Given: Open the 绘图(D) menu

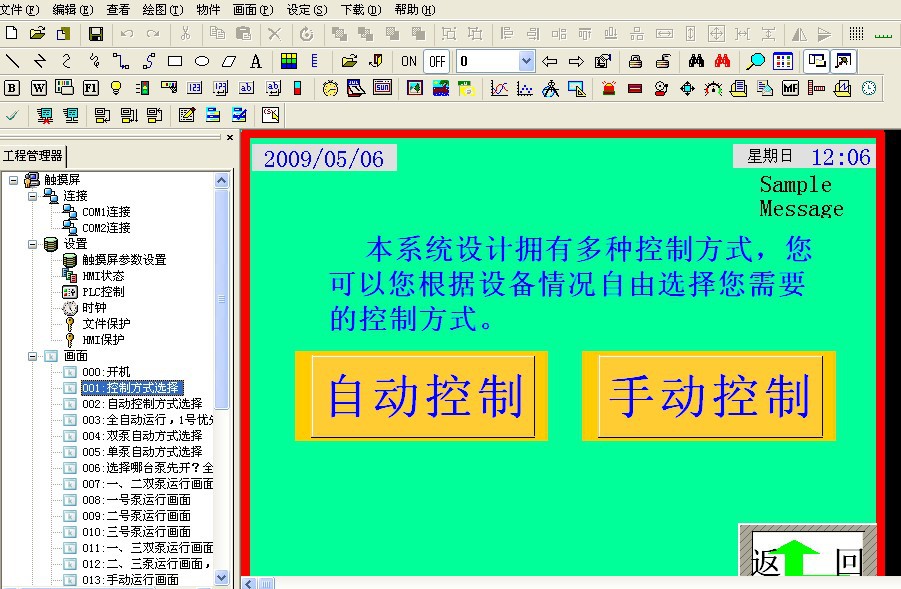Looking at the screenshot, I should tap(162, 9).
